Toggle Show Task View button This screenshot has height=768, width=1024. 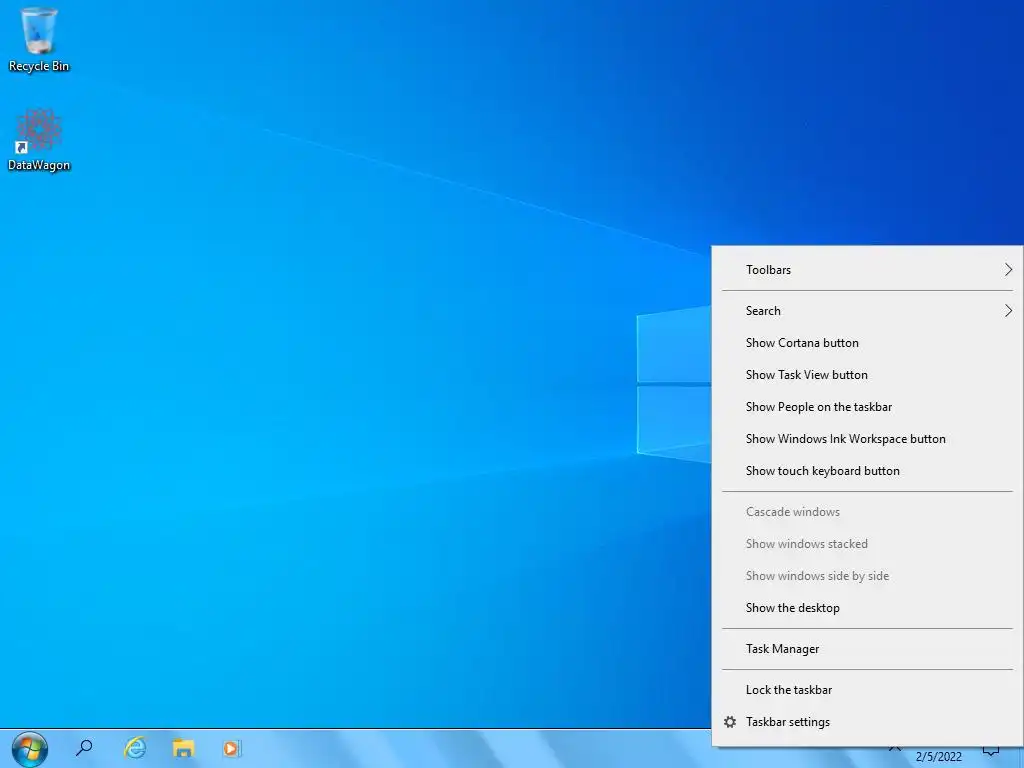click(x=867, y=375)
